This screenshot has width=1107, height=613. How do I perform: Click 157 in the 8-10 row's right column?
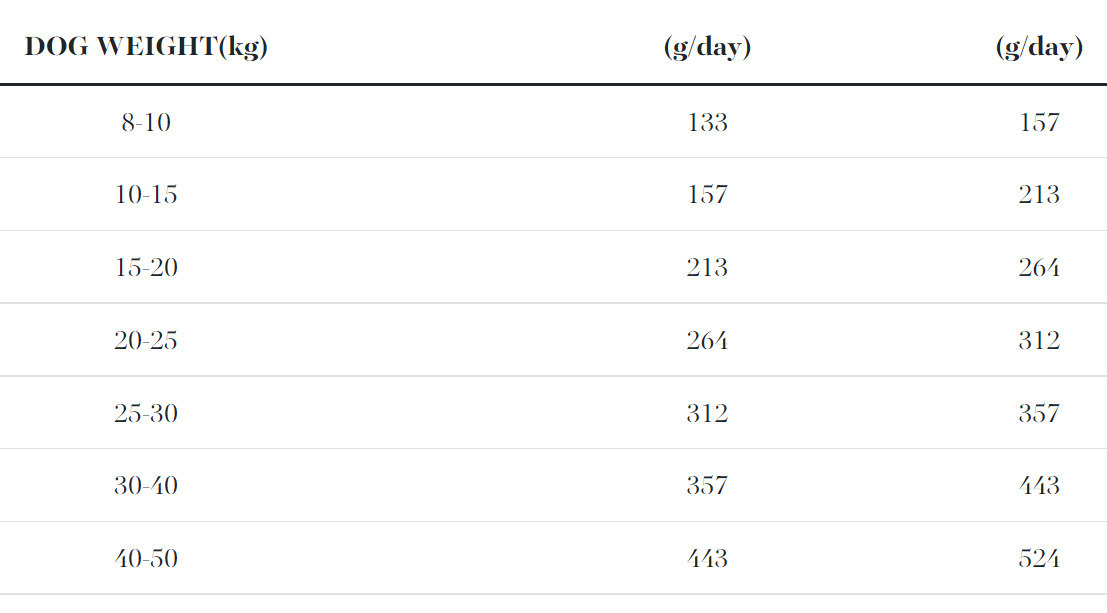1039,122
